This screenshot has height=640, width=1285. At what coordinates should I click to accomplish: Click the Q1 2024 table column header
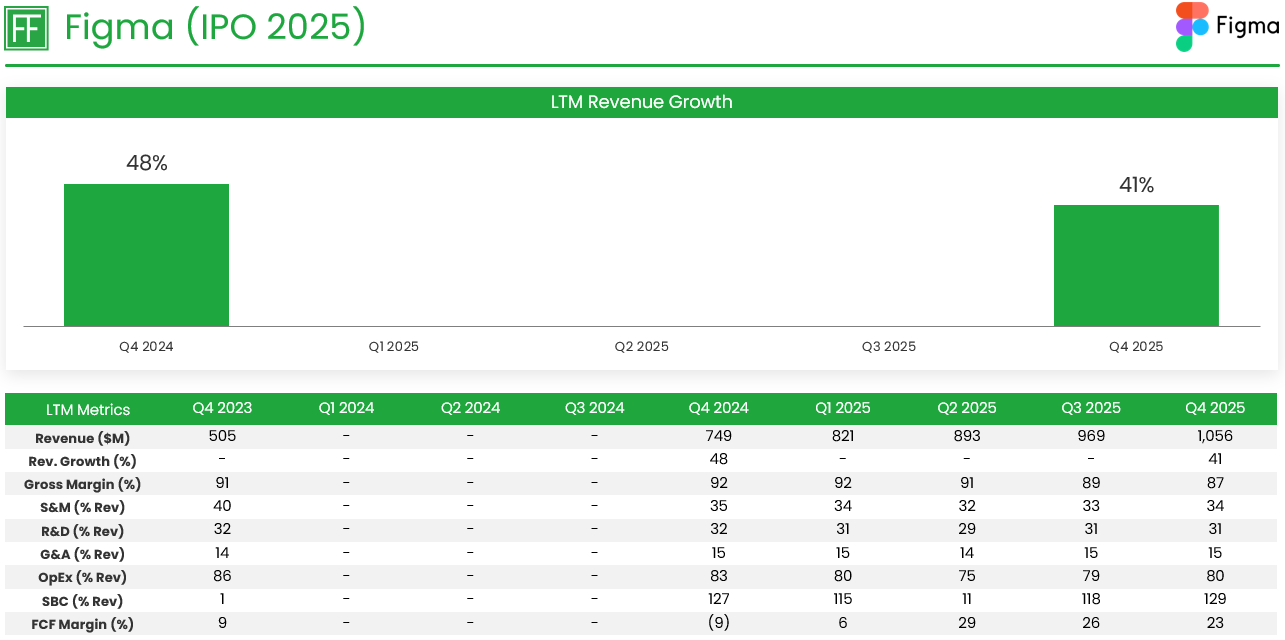[x=346, y=408]
